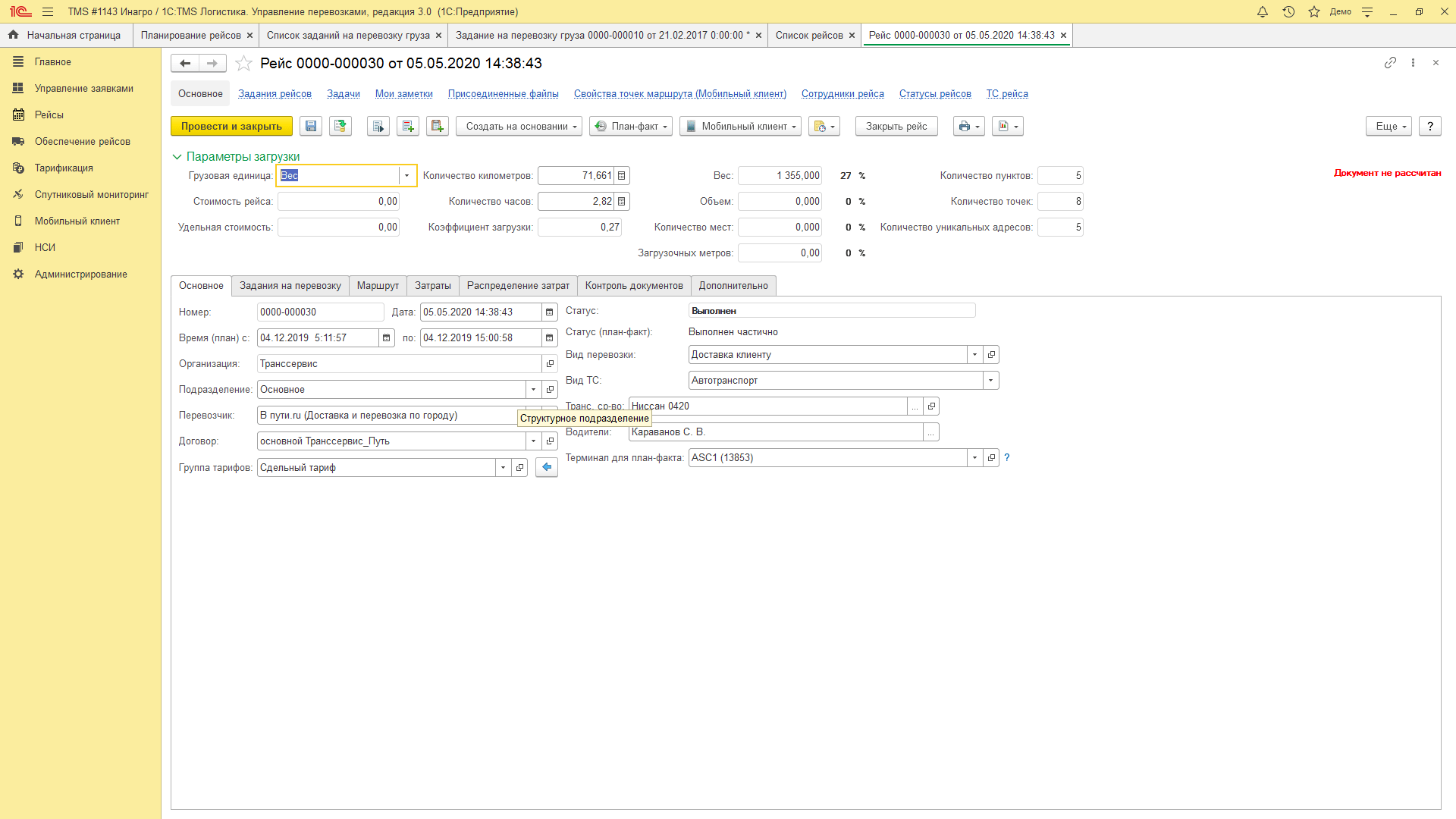Click the Post document toolbar icon
Viewport: 1456px width, 819px height.
click(x=340, y=127)
